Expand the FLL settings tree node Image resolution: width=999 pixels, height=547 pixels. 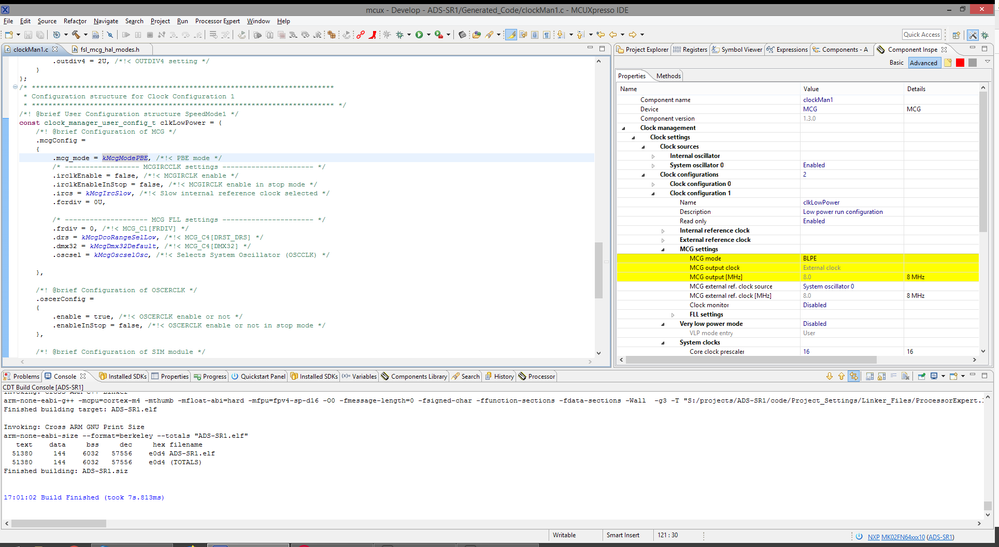(x=673, y=314)
